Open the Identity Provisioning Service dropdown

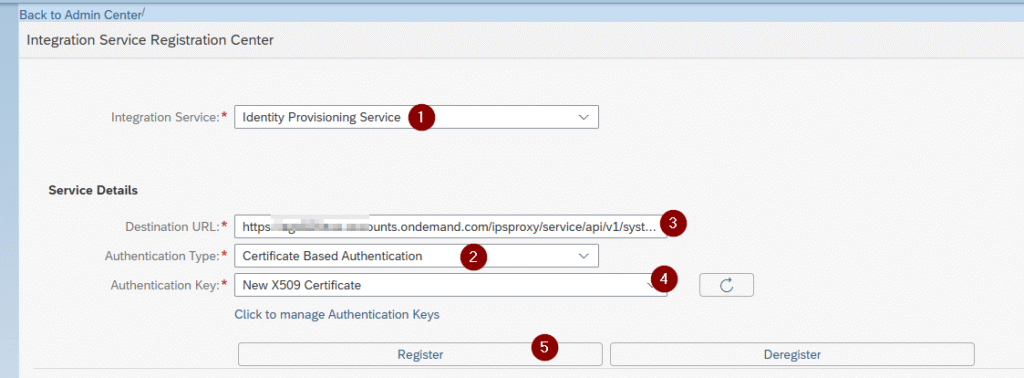416,118
